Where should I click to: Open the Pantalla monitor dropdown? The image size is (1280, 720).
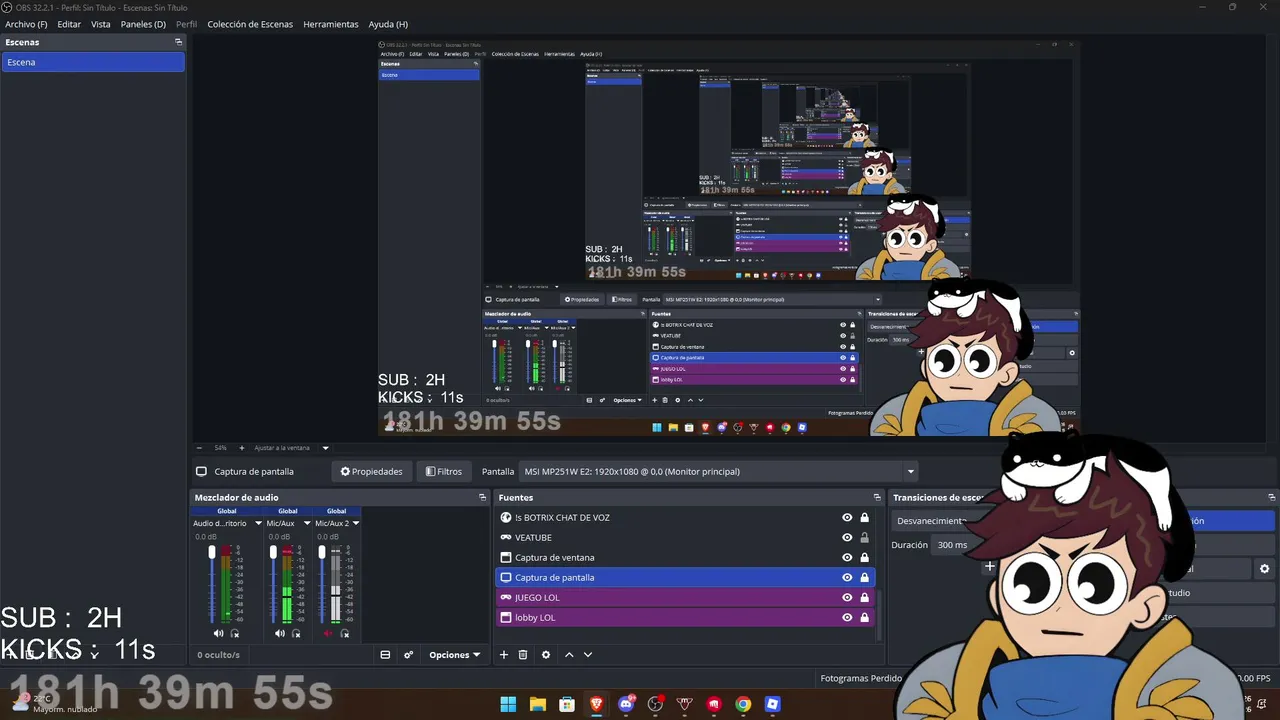point(718,471)
